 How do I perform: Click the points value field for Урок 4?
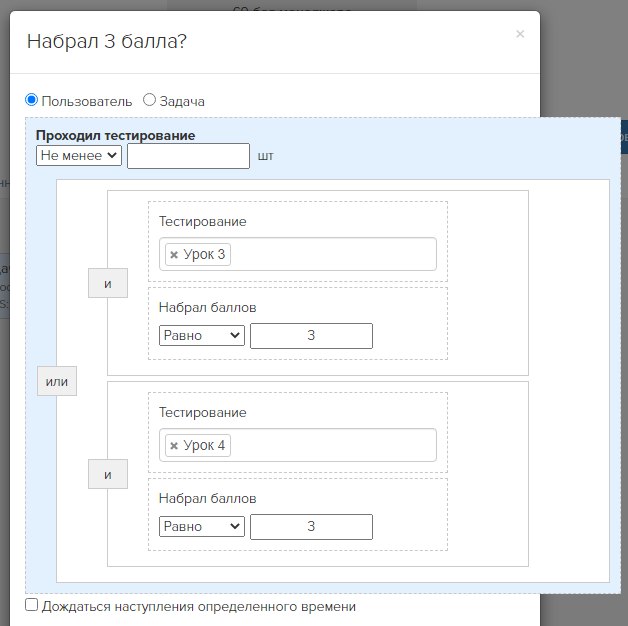(x=311, y=527)
